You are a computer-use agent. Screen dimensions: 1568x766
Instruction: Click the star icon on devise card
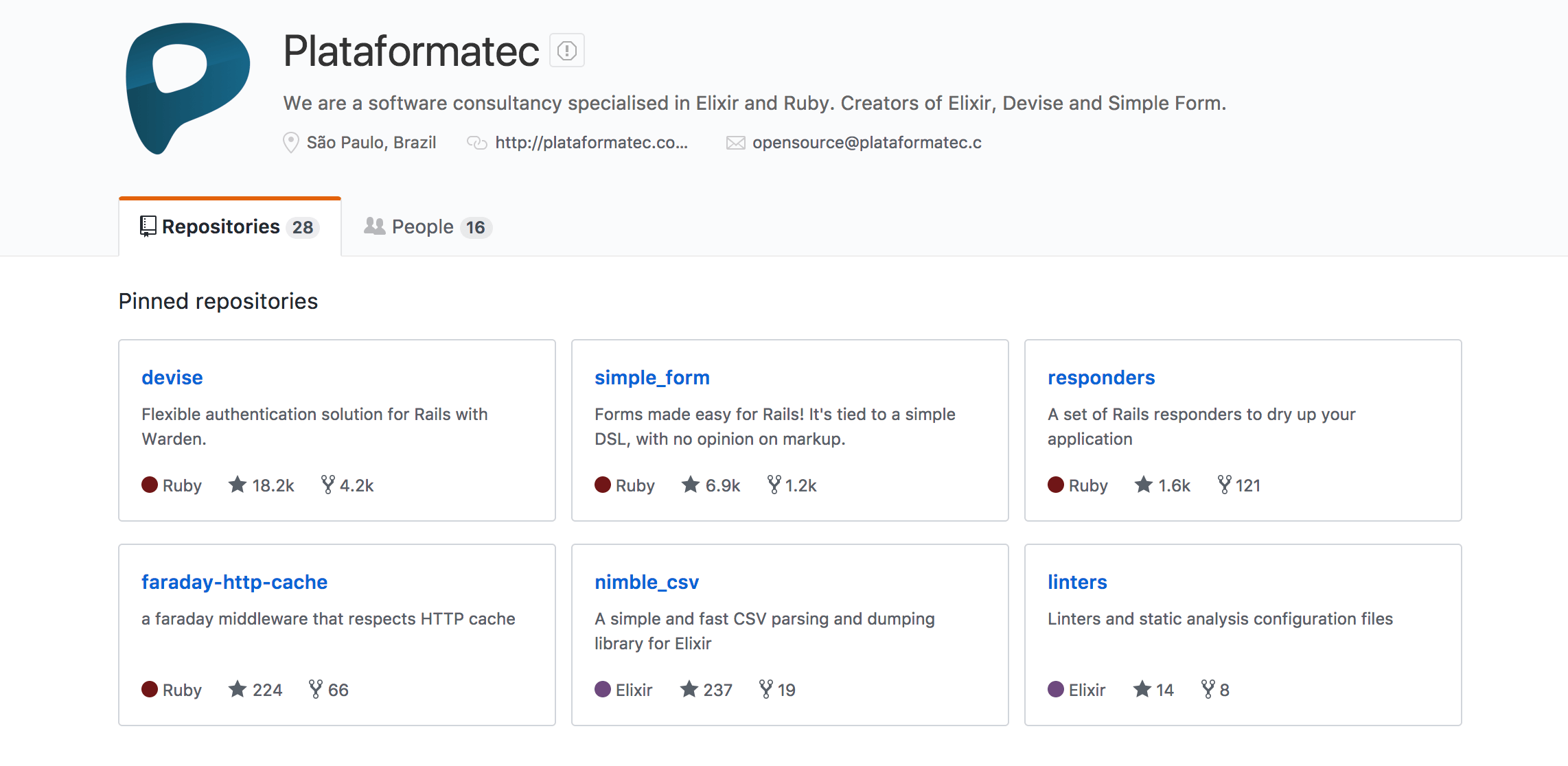(x=238, y=485)
